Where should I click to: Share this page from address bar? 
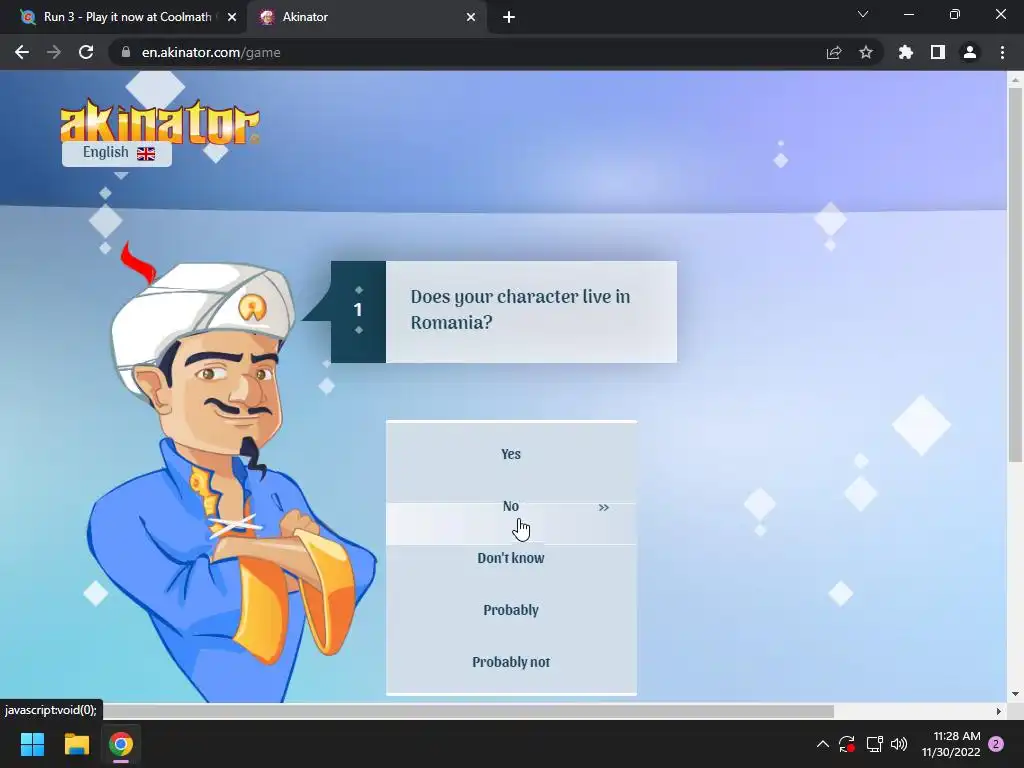[834, 52]
